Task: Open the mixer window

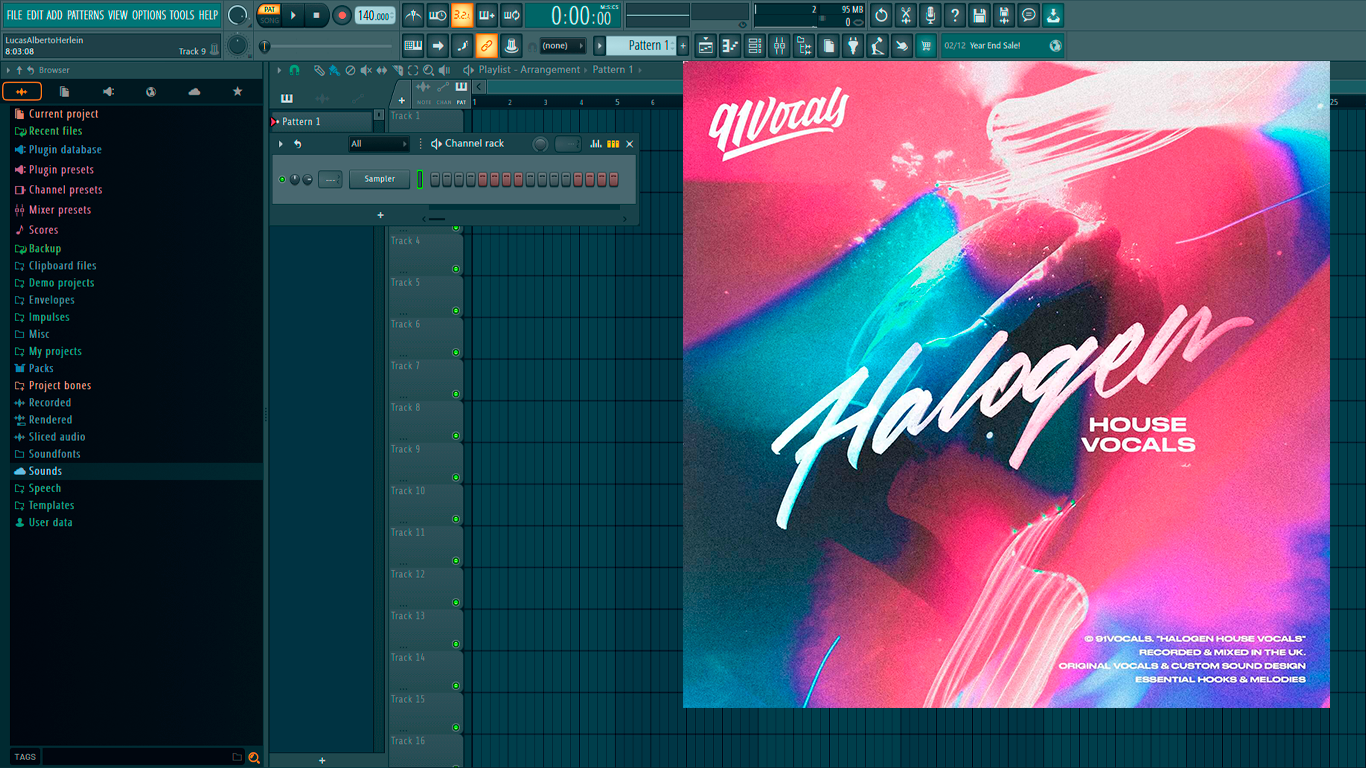Action: coord(779,45)
